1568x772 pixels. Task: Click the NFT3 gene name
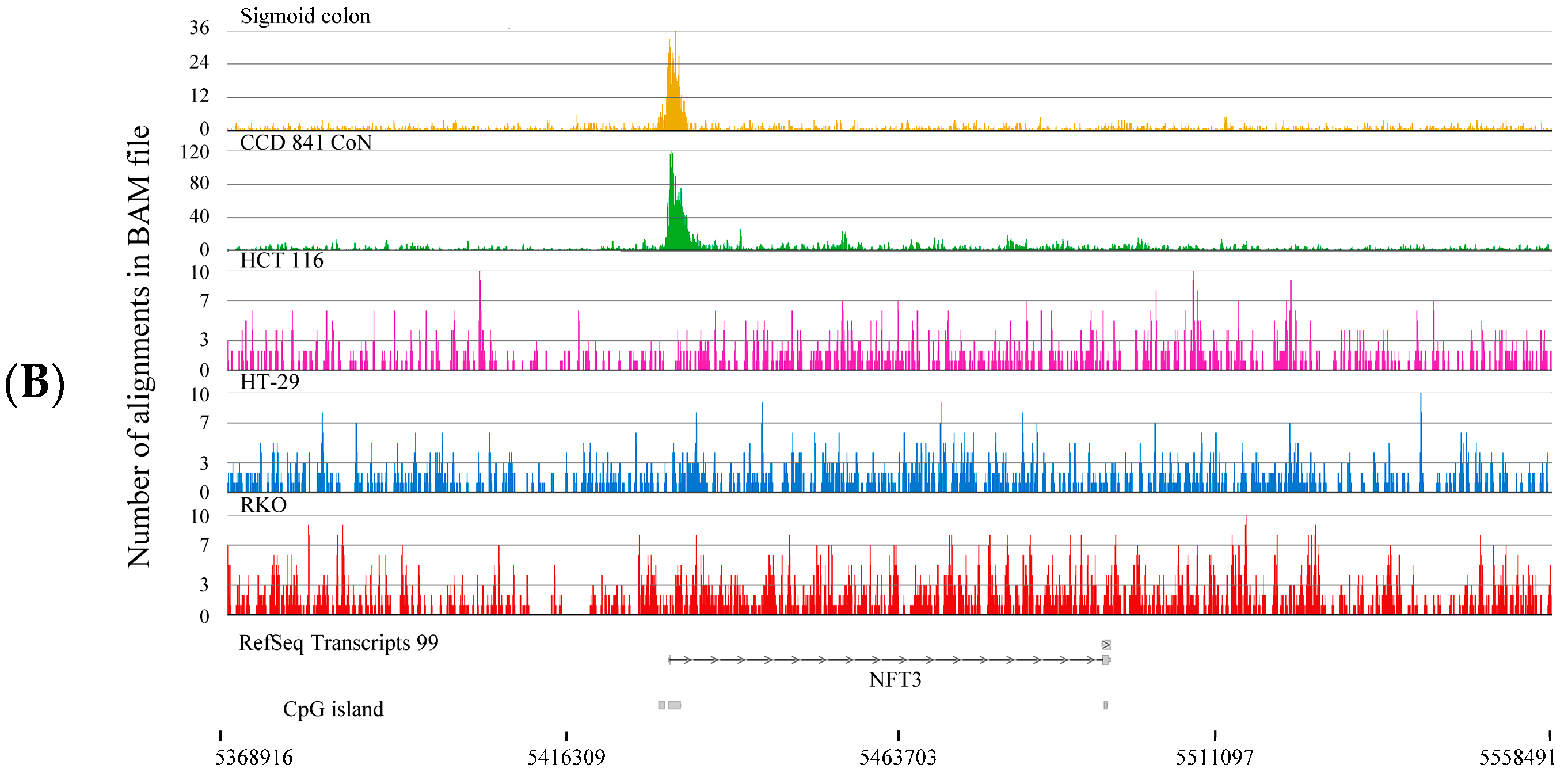[895, 679]
